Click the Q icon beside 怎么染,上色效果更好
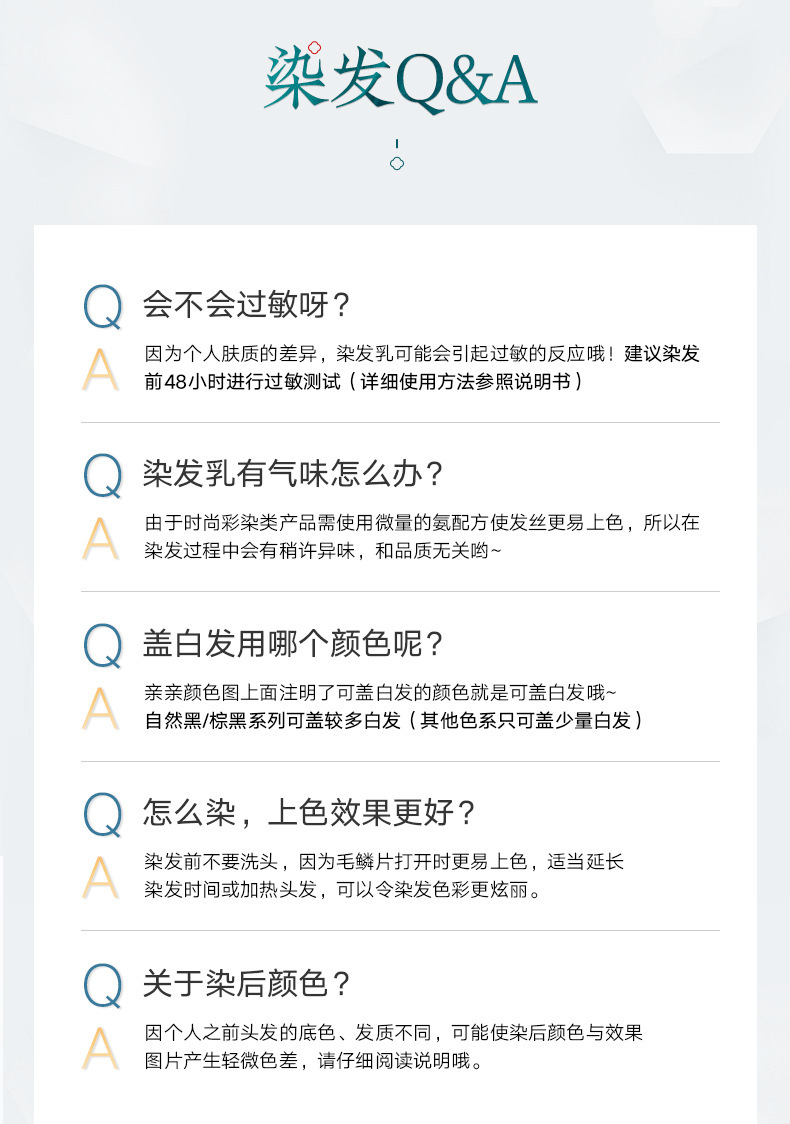 coord(102,814)
